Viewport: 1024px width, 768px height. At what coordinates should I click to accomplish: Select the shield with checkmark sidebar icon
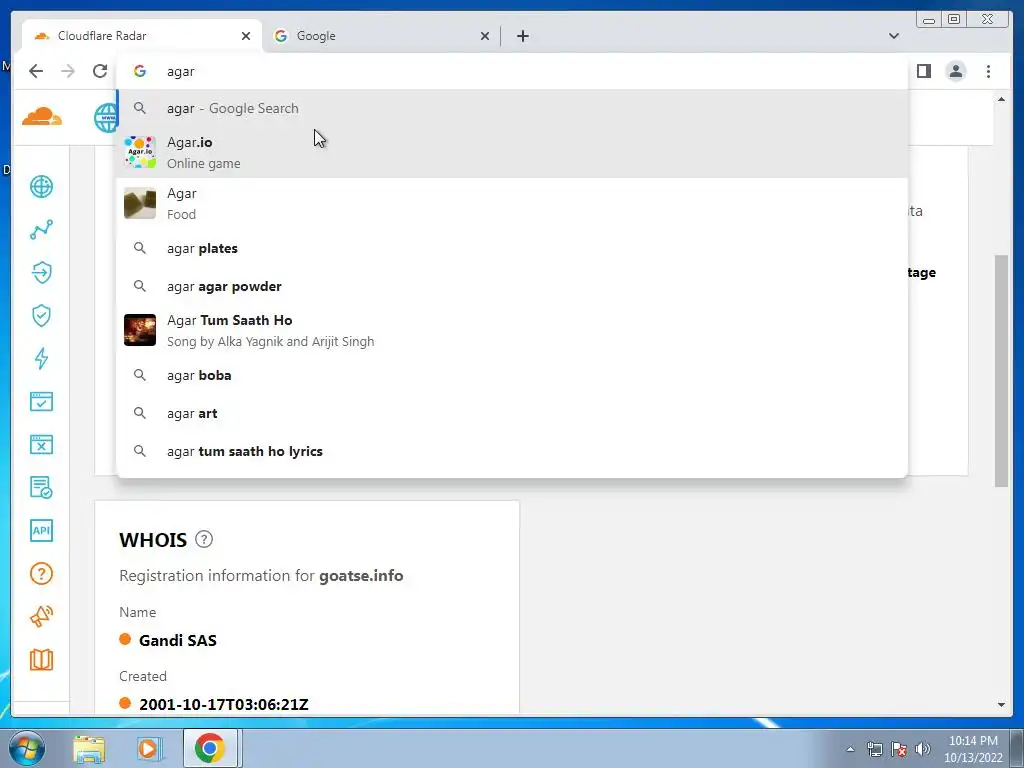[x=41, y=315]
